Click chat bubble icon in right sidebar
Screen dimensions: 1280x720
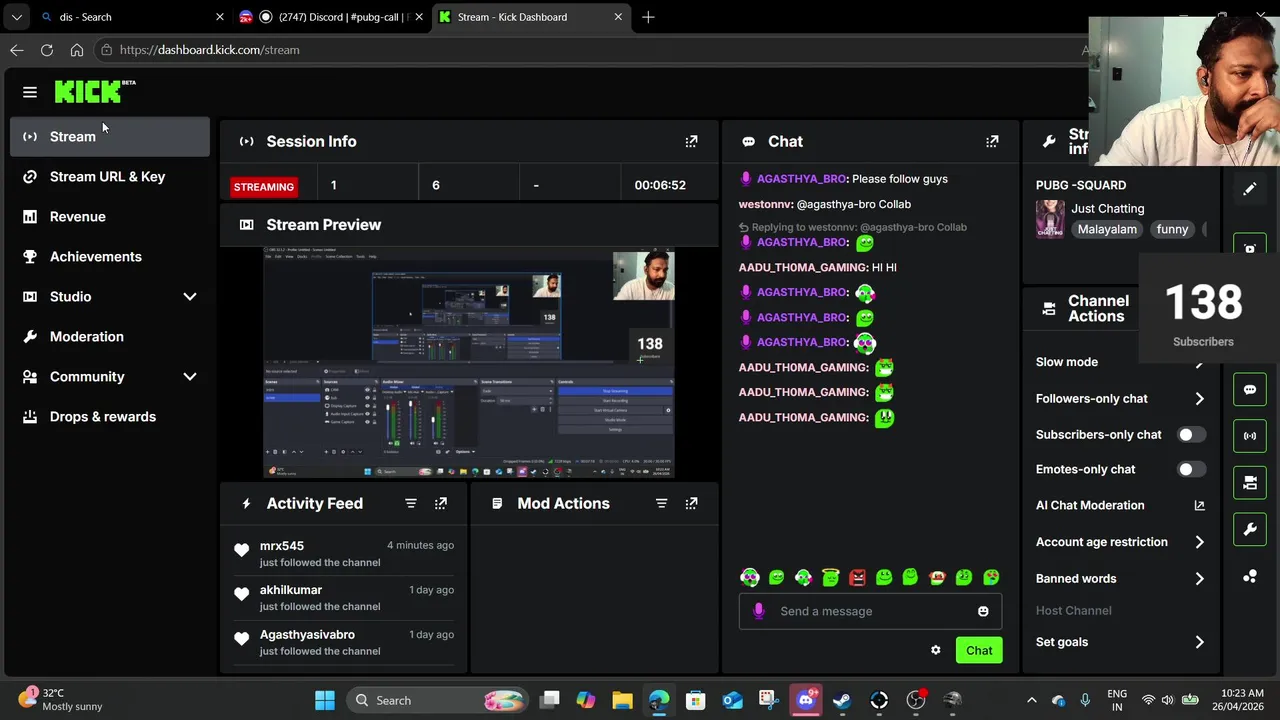(x=1250, y=390)
